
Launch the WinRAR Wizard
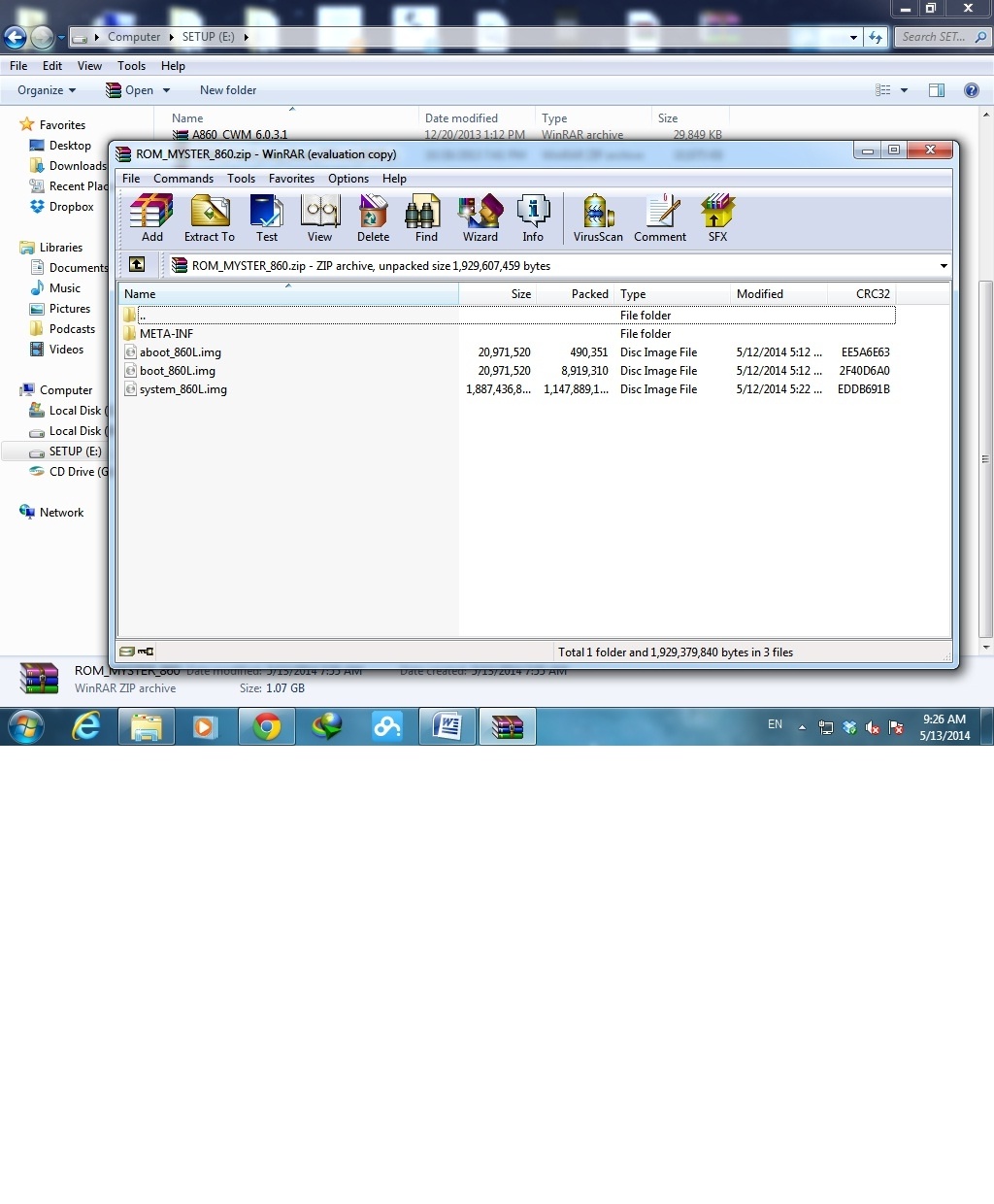480,217
